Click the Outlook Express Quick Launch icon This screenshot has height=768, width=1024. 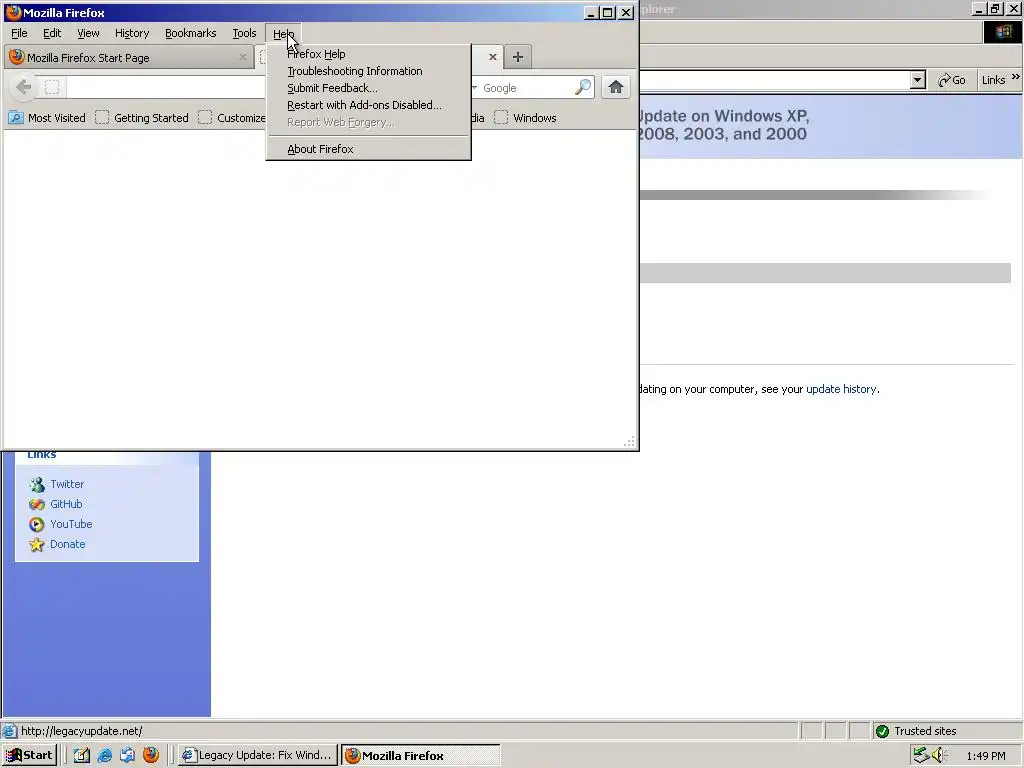point(127,756)
